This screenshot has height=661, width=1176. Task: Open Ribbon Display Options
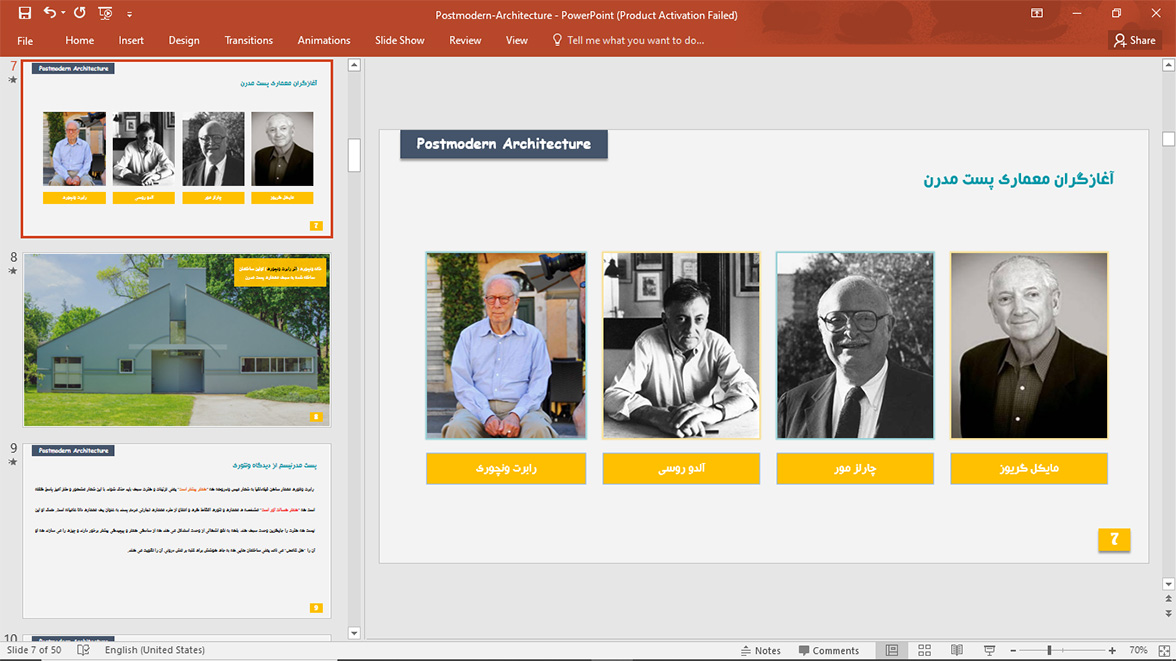[x=1037, y=13]
